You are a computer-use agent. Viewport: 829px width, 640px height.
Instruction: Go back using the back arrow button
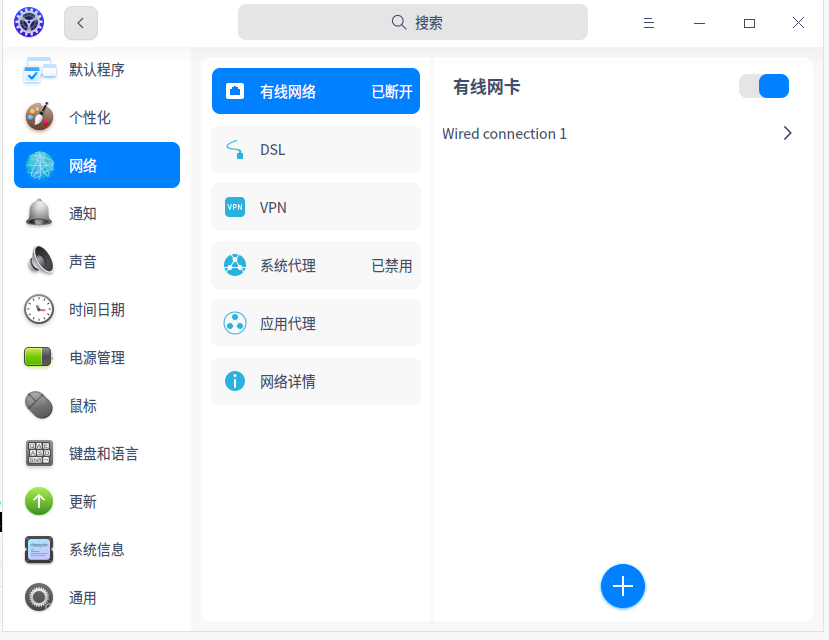[81, 23]
